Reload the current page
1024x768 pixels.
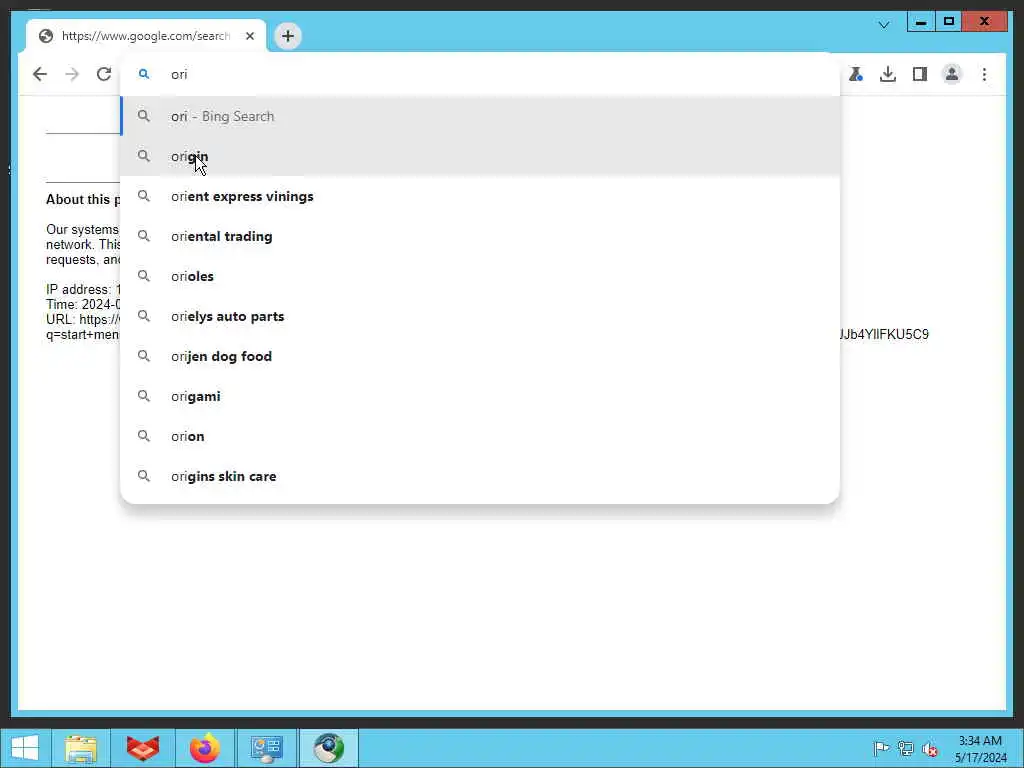click(x=104, y=74)
